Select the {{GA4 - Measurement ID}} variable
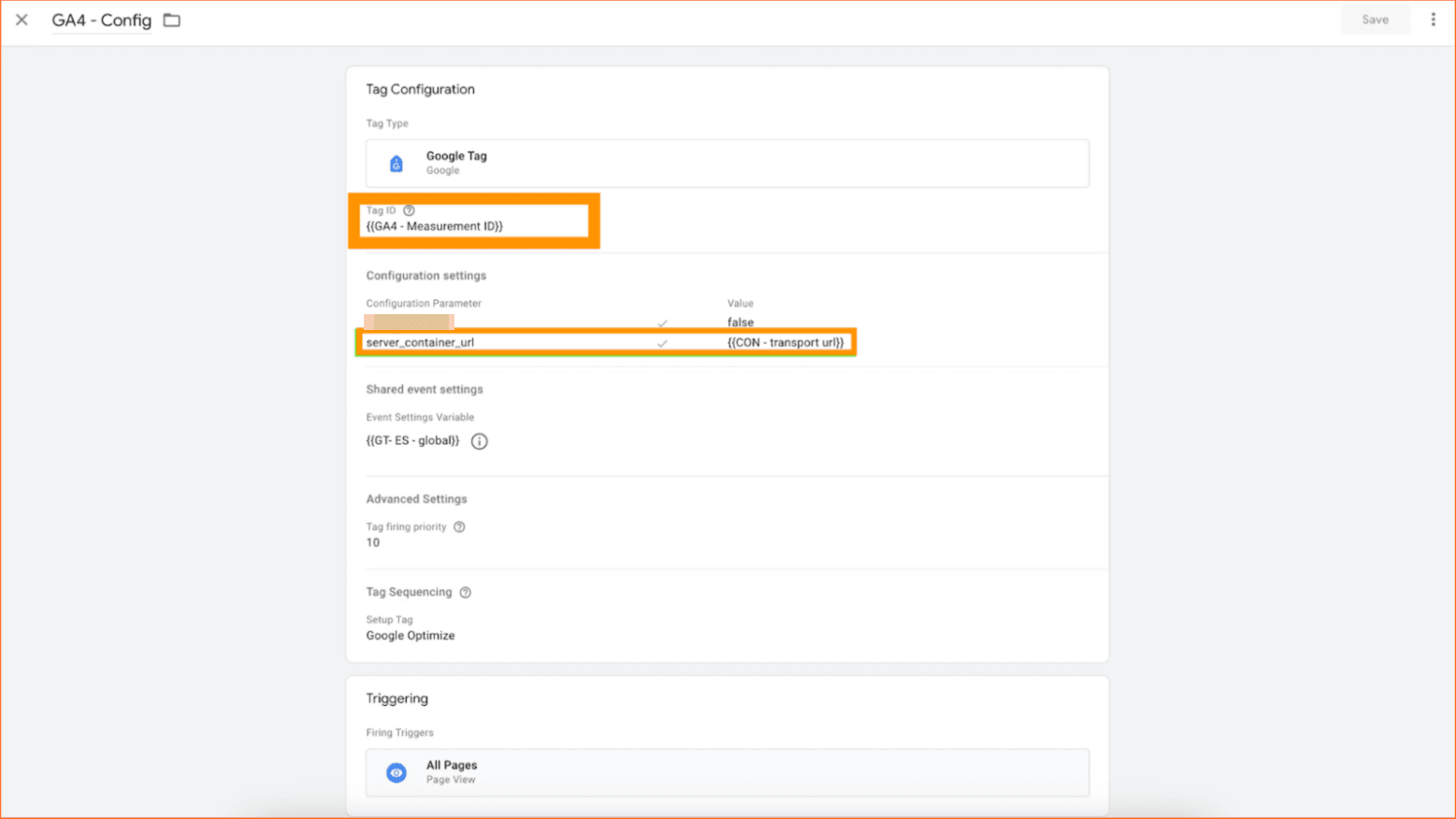The height and width of the screenshot is (819, 1456). (434, 225)
